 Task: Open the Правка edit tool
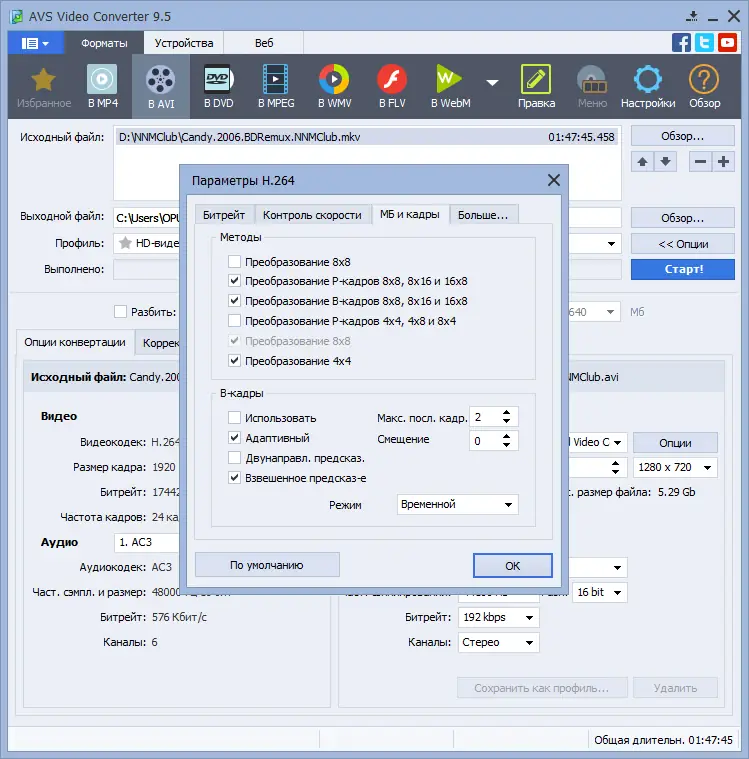pyautogui.click(x=536, y=87)
